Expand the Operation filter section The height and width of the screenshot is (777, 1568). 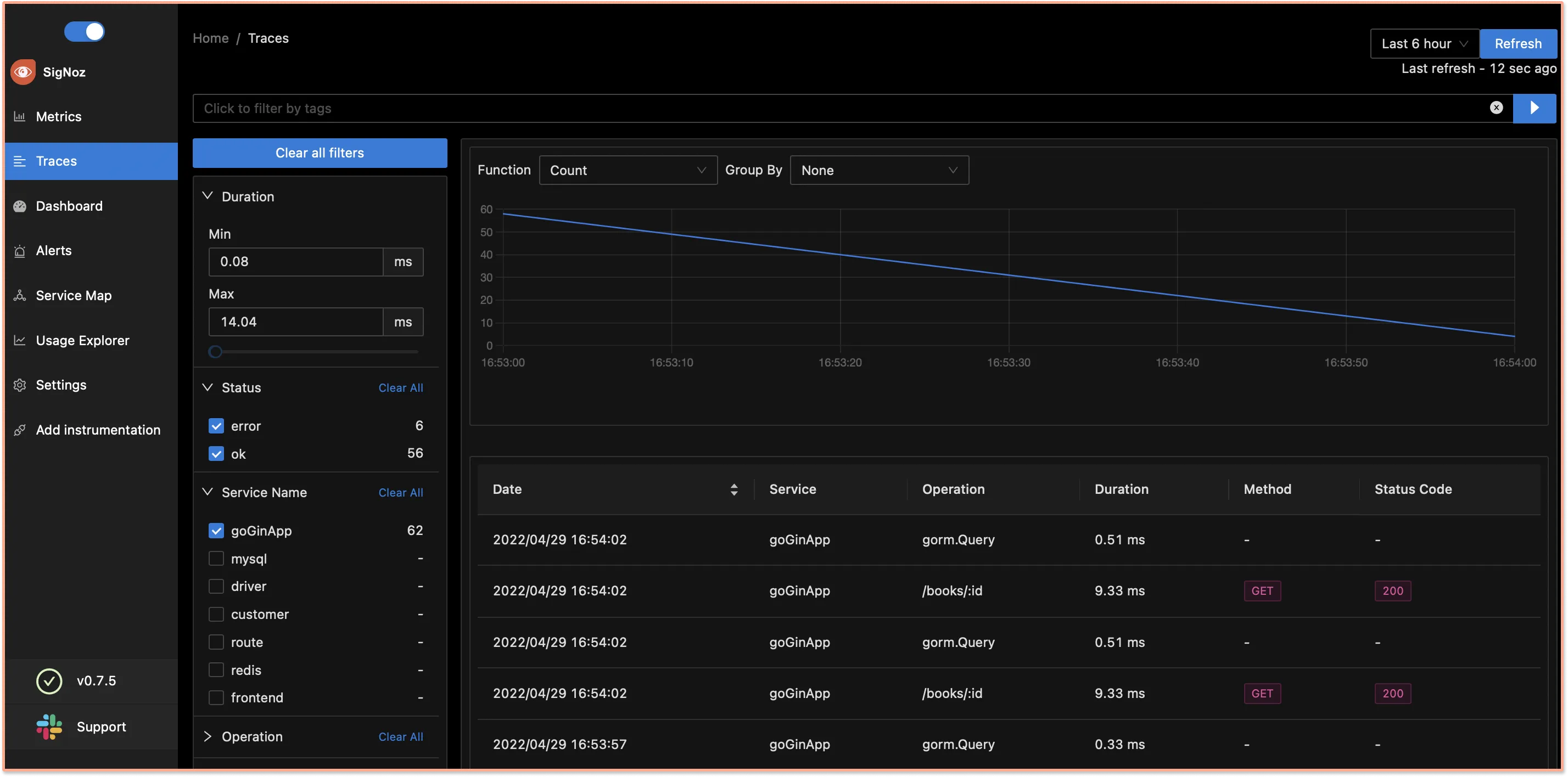tap(208, 737)
